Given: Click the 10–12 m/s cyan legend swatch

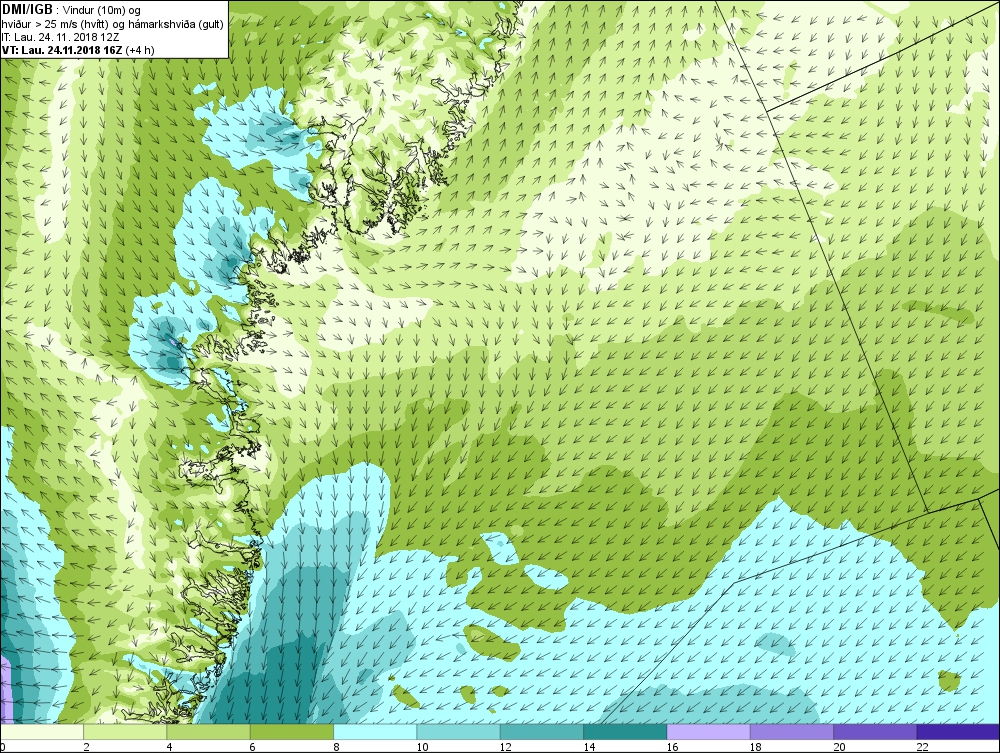Looking at the screenshot, I should pyautogui.click(x=458, y=732).
